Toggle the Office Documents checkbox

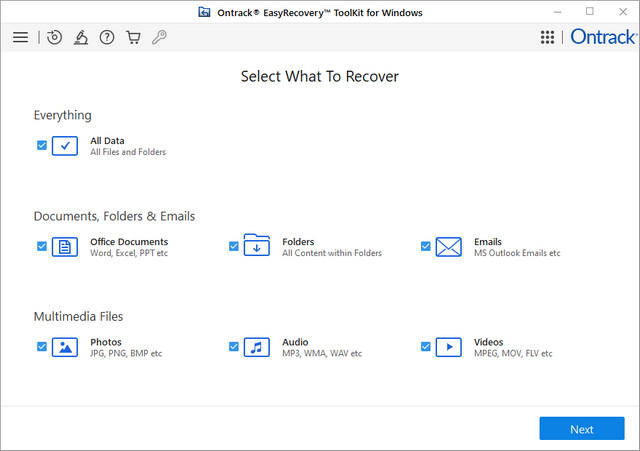tap(42, 246)
